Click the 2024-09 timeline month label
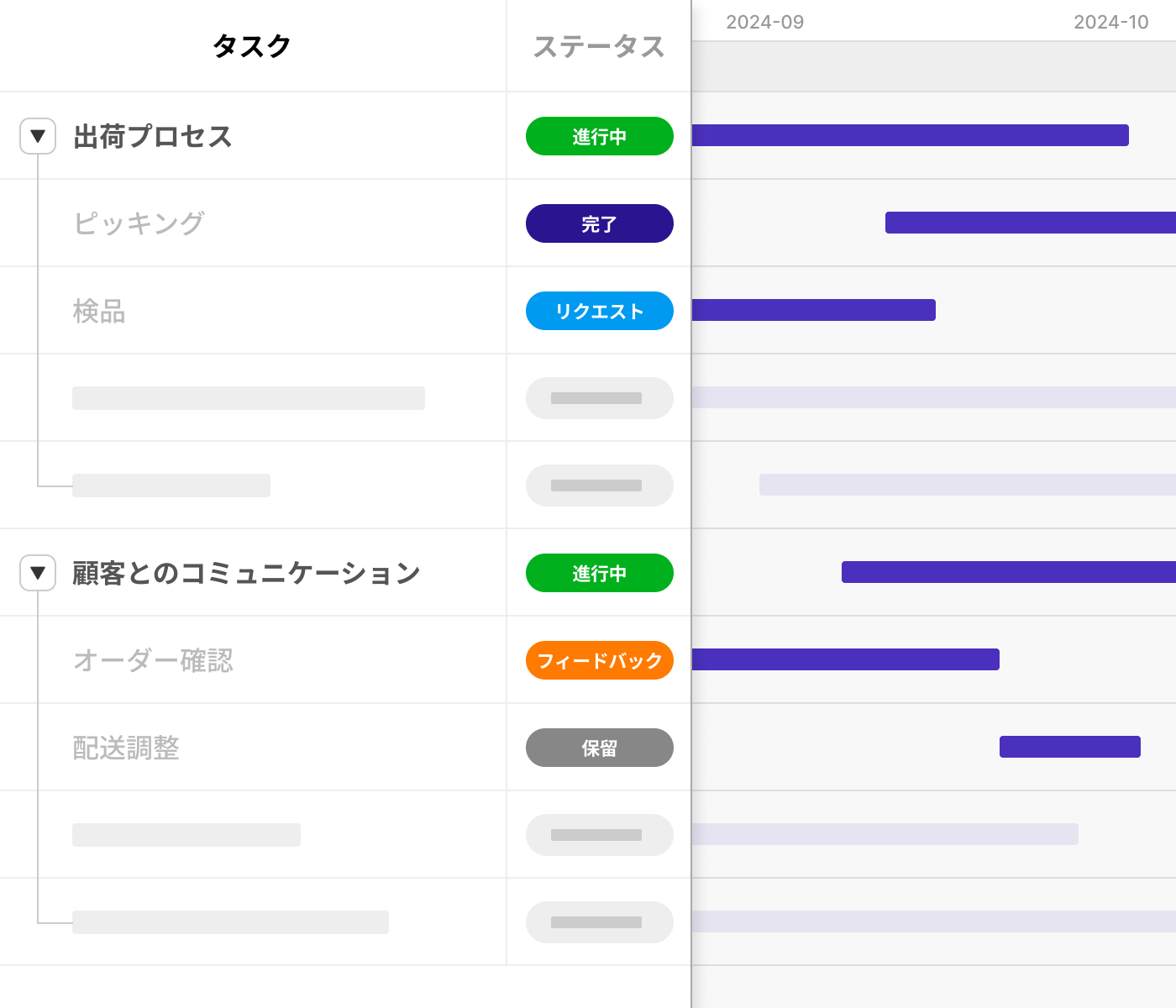Screen dimensions: 1176x1008 (x=764, y=22)
